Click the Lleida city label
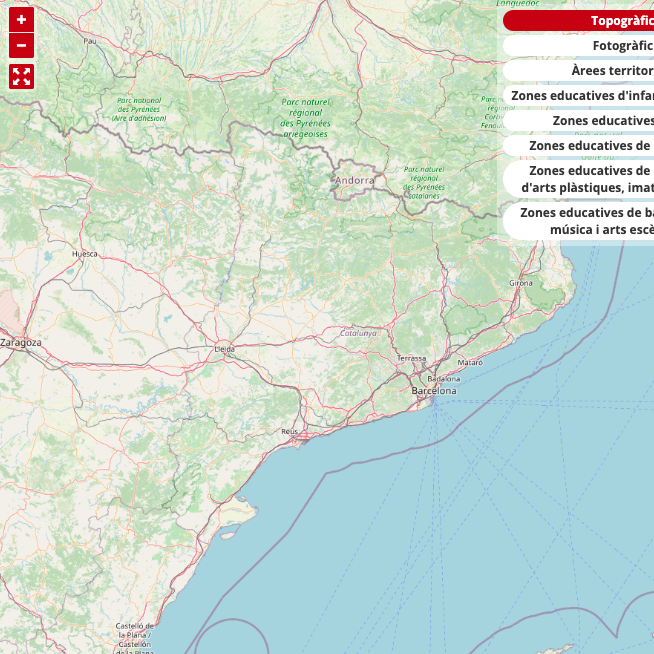The image size is (654, 654). [225, 349]
